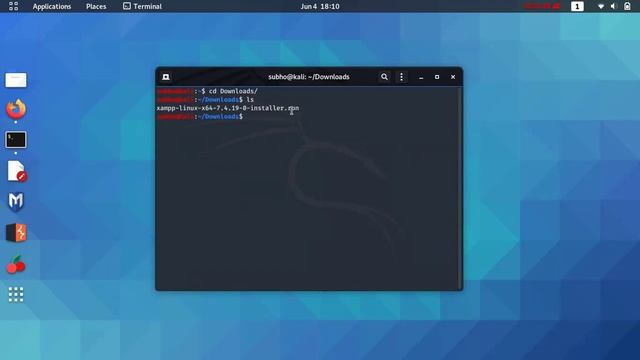
Task: Open a new tab in the terminal
Action: (x=166, y=77)
